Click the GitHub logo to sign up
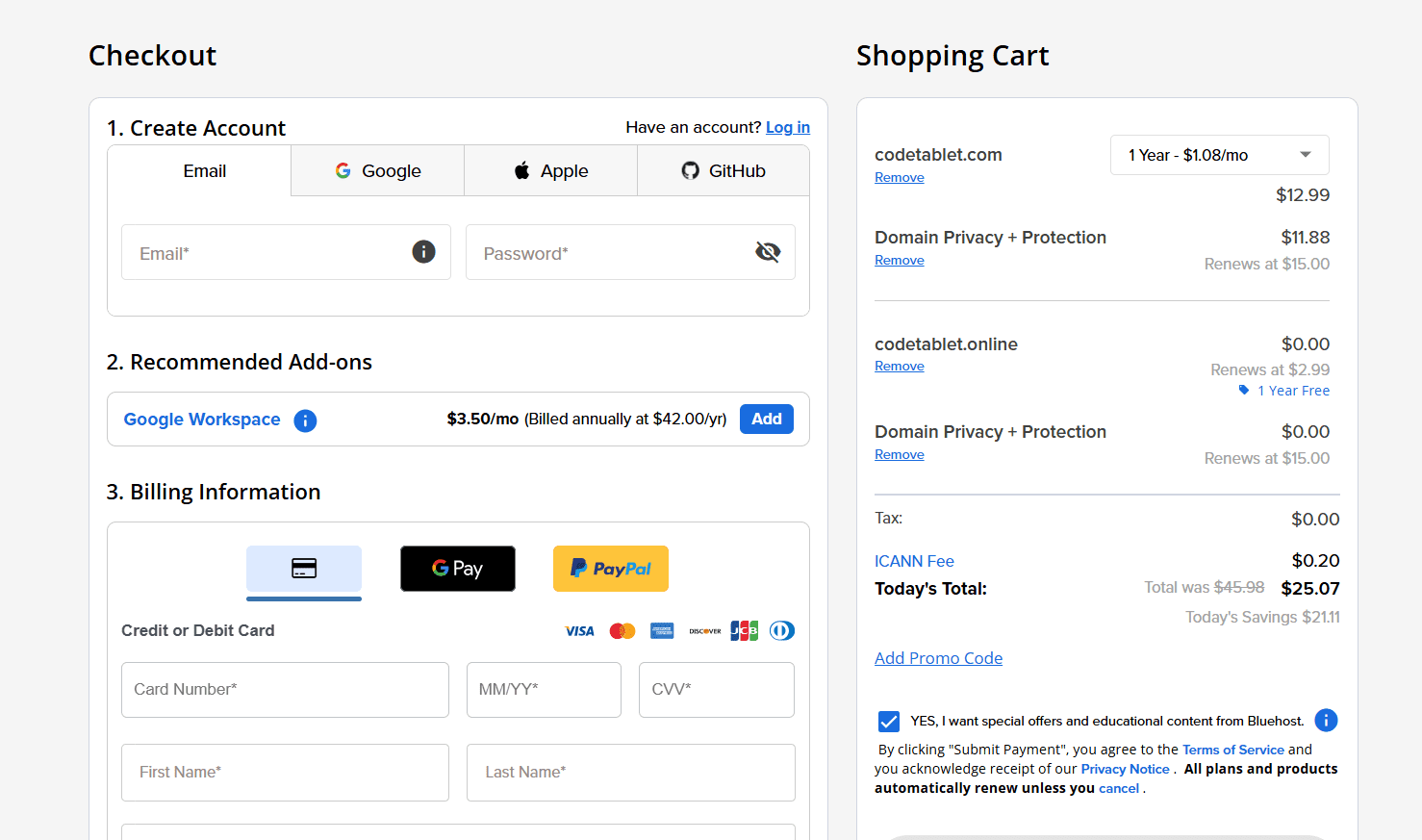Viewport: 1422px width, 840px height. (x=690, y=170)
